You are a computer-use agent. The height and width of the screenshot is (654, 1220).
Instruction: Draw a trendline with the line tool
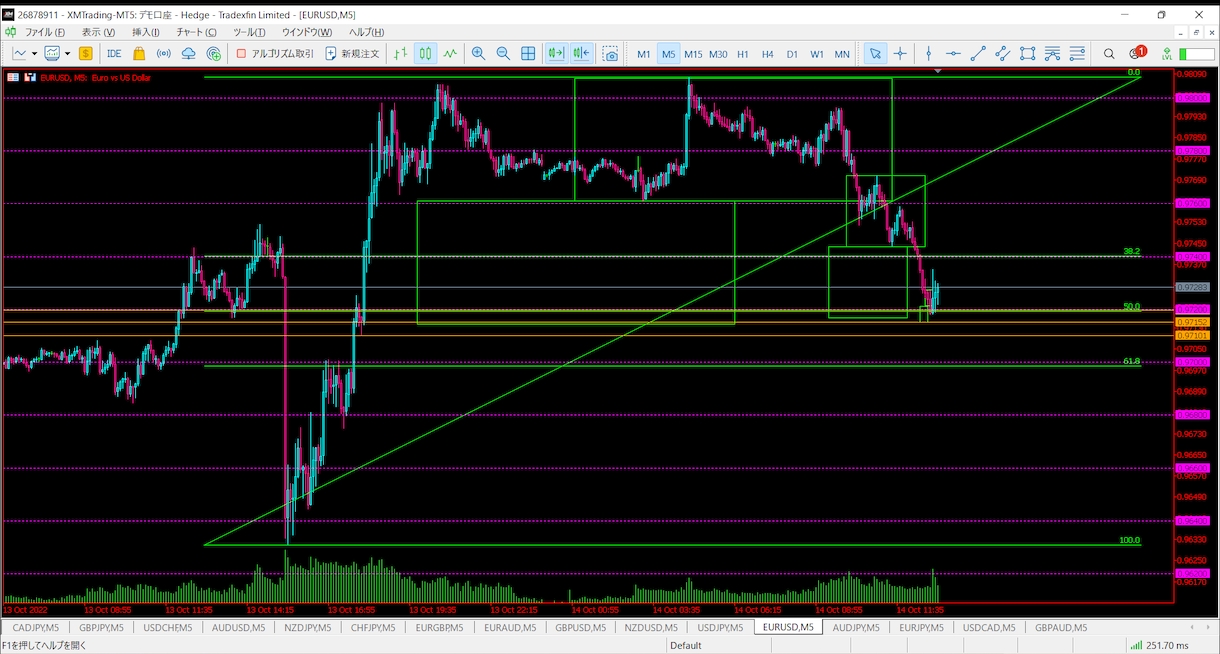pyautogui.click(x=978, y=54)
